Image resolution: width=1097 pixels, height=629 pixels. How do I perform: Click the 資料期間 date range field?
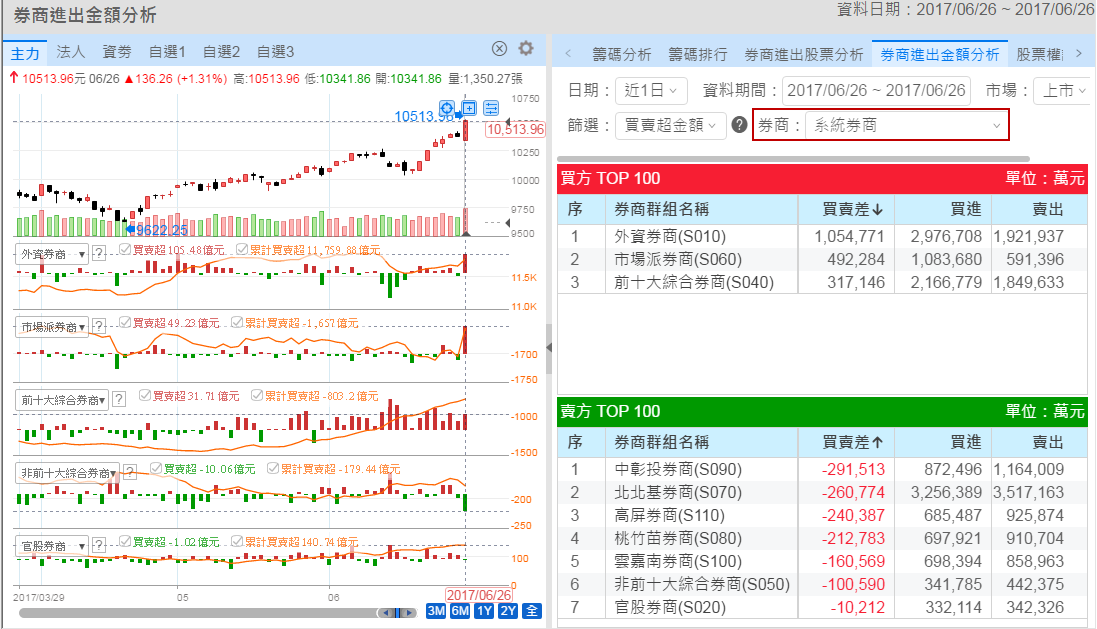pos(876,90)
